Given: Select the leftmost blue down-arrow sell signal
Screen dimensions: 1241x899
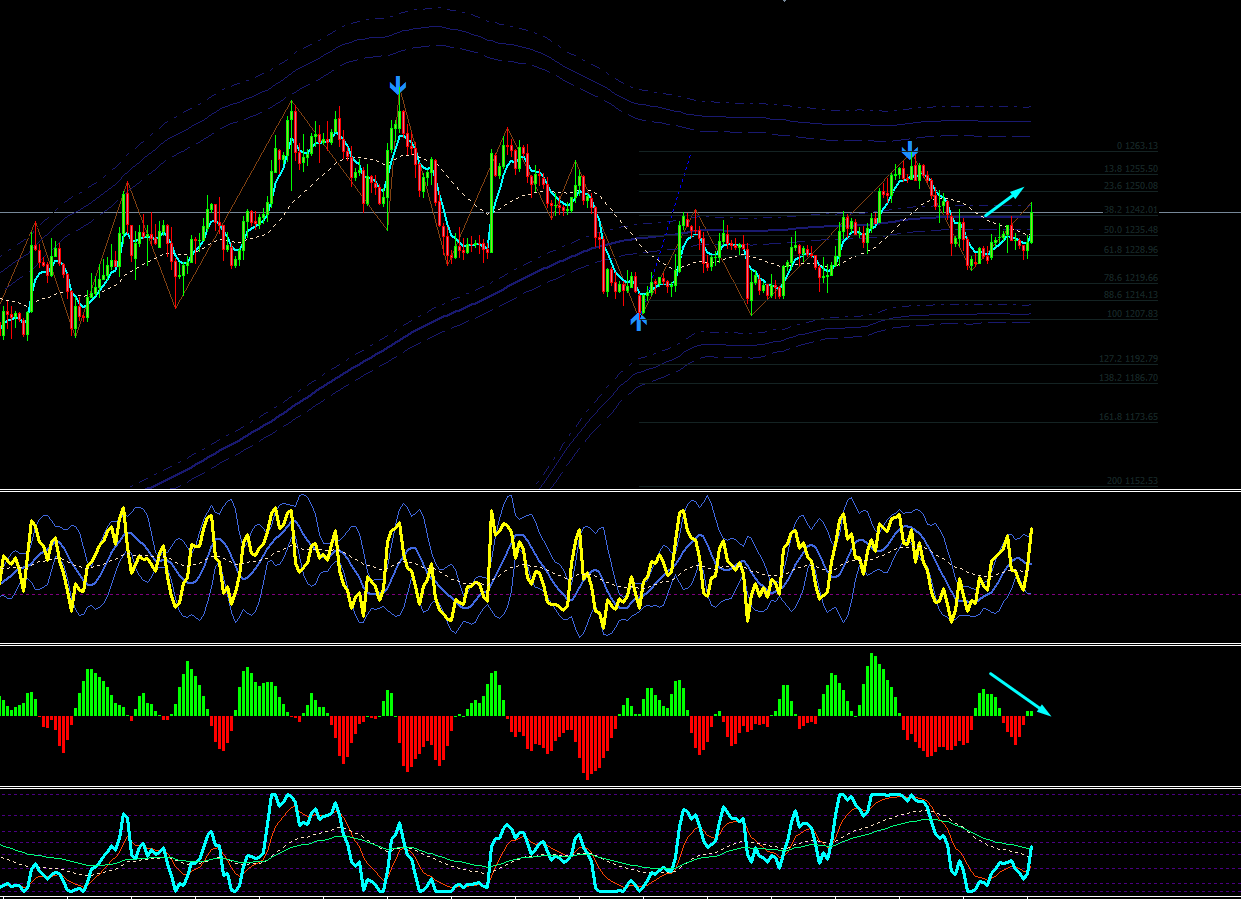Looking at the screenshot, I should 398,85.
